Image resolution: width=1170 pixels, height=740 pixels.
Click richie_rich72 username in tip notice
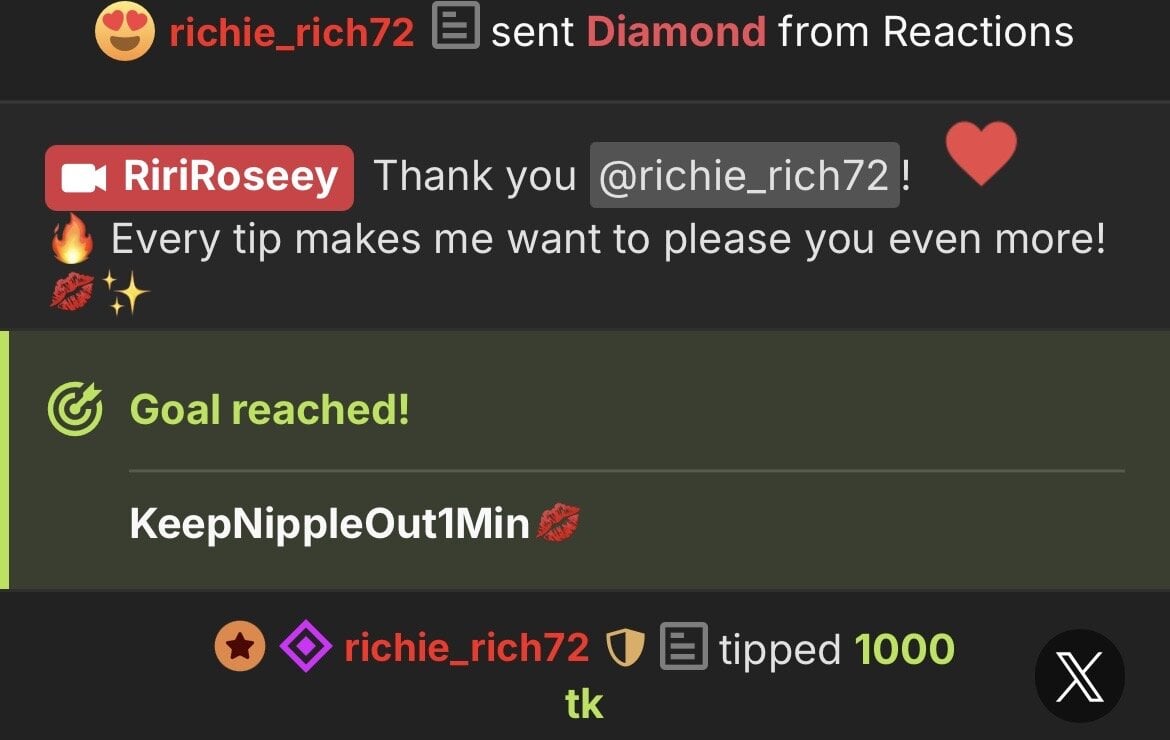466,648
